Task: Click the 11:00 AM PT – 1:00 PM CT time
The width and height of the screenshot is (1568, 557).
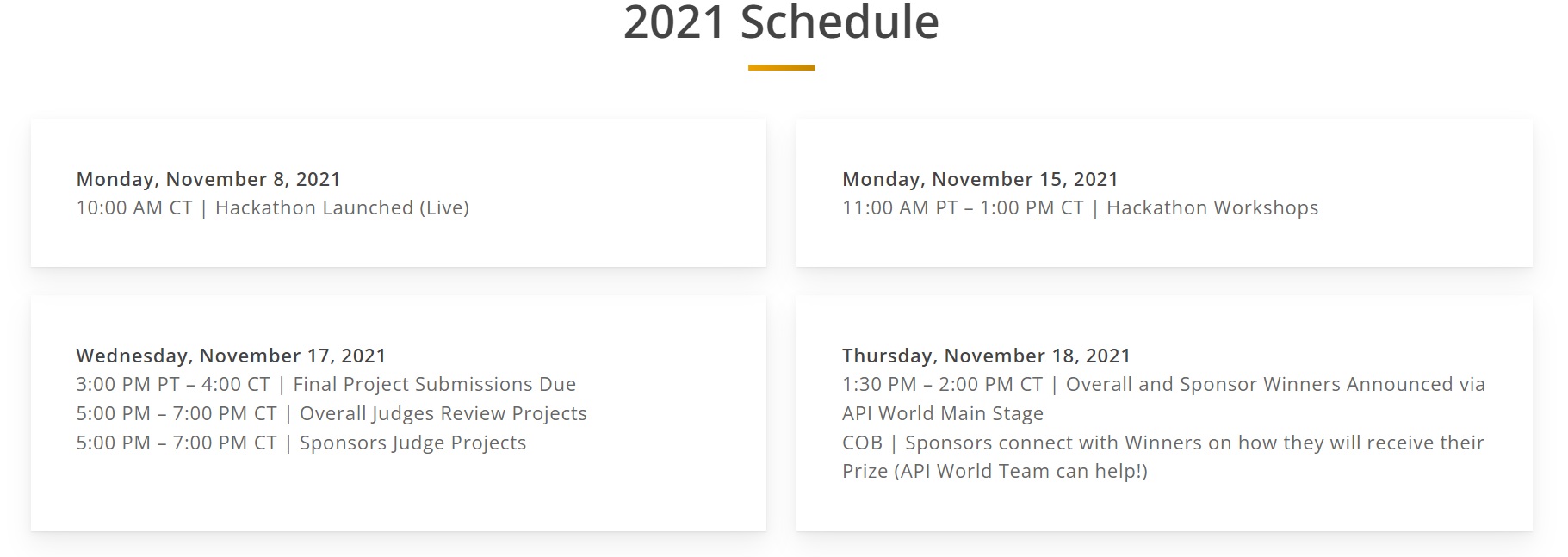Action: pyautogui.click(x=963, y=207)
